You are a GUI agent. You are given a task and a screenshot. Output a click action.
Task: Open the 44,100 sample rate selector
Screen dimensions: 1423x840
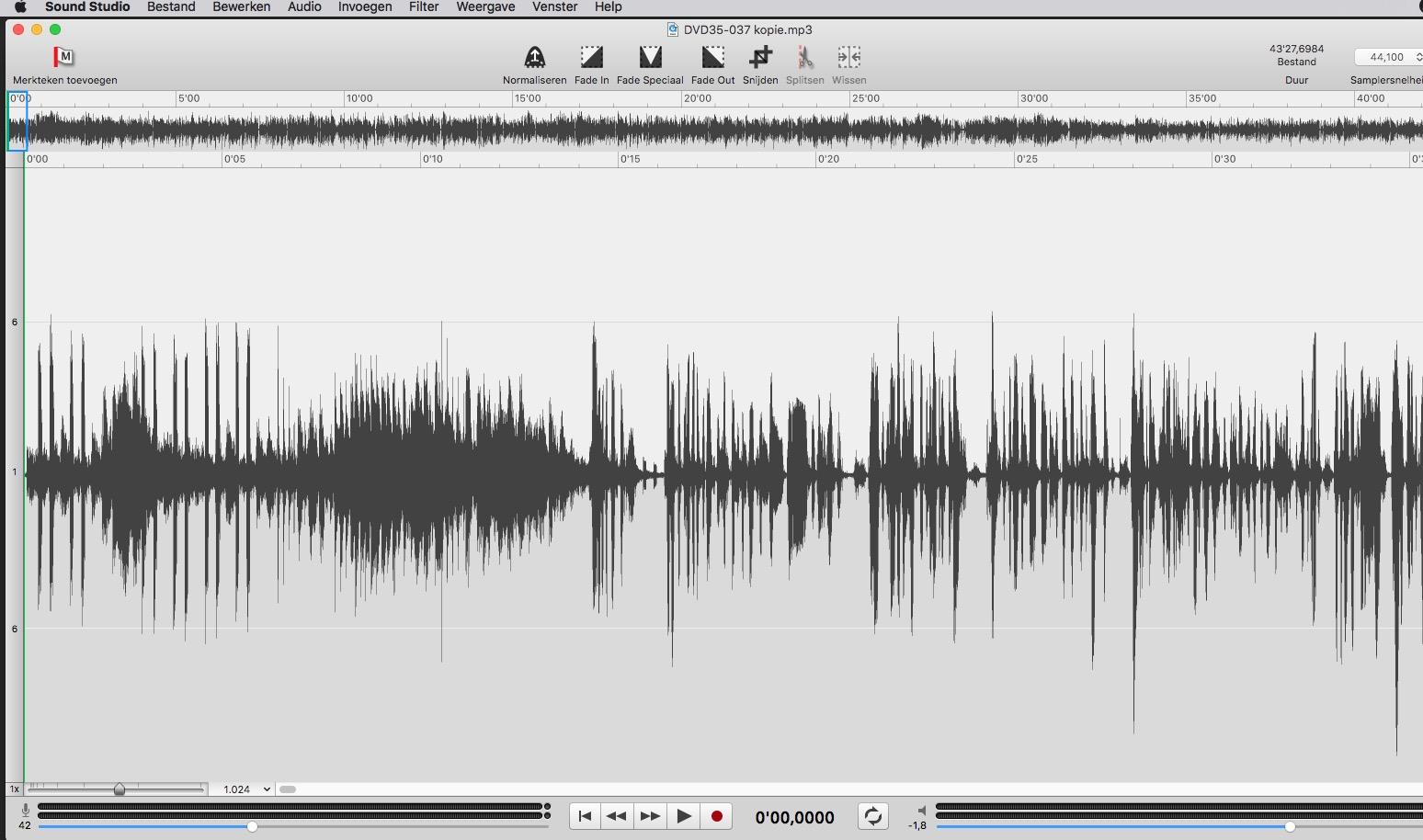[x=1390, y=57]
